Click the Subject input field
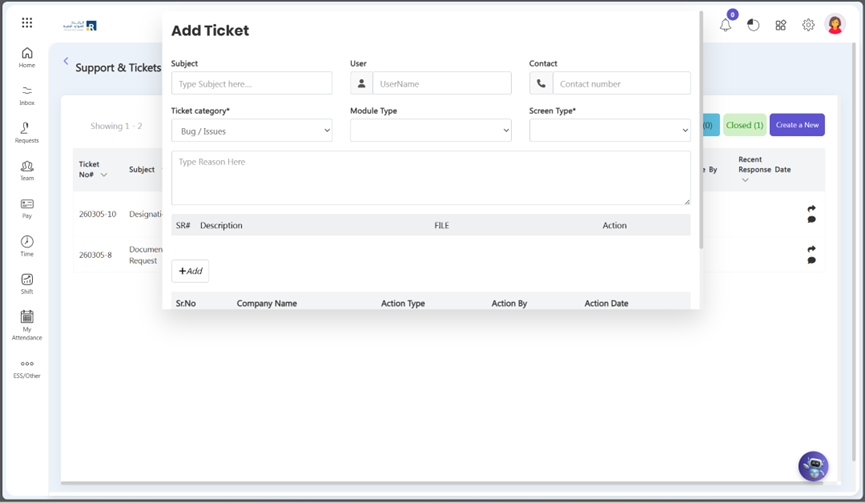 point(251,84)
